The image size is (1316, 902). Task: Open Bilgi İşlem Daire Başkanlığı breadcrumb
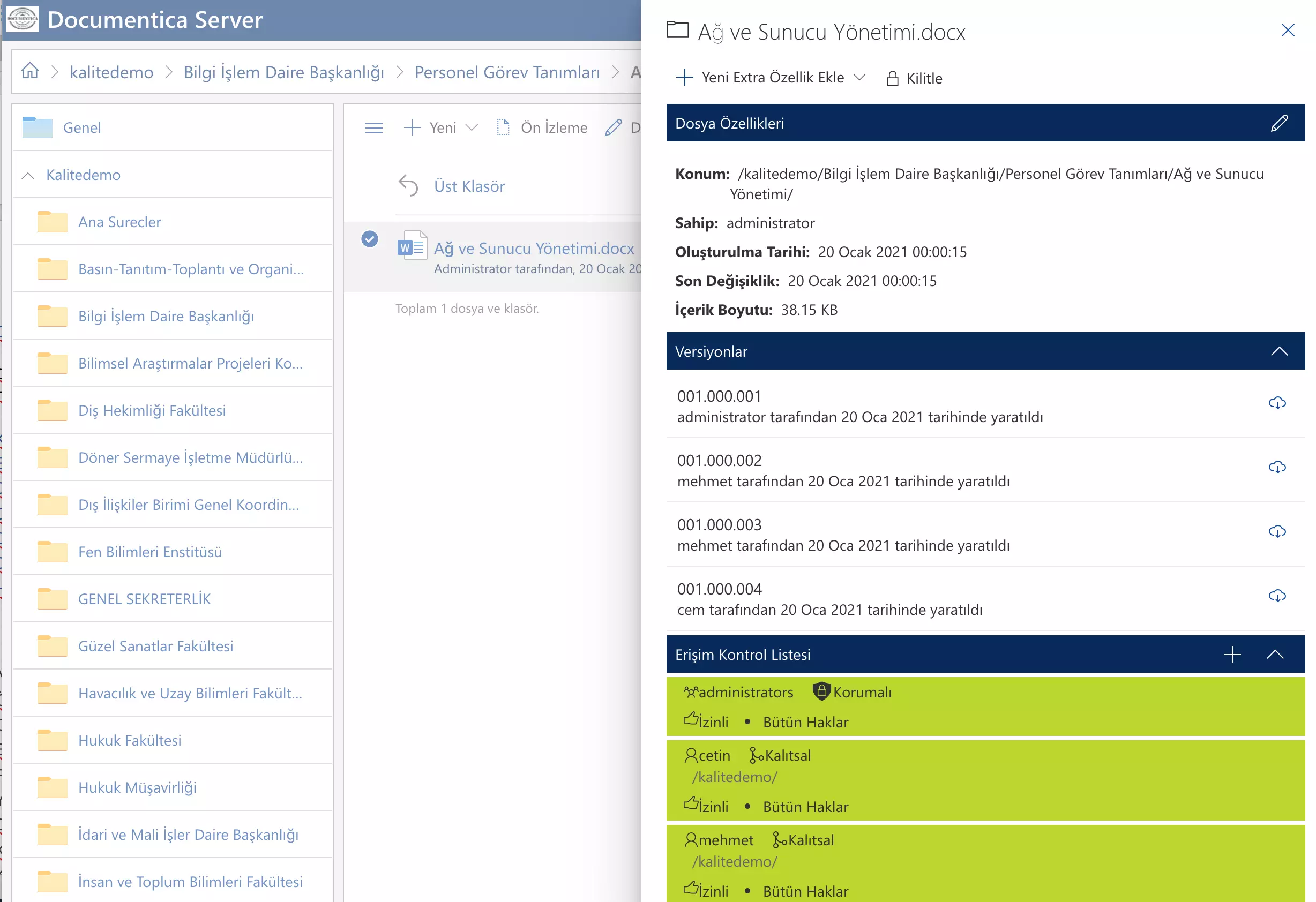(x=283, y=72)
